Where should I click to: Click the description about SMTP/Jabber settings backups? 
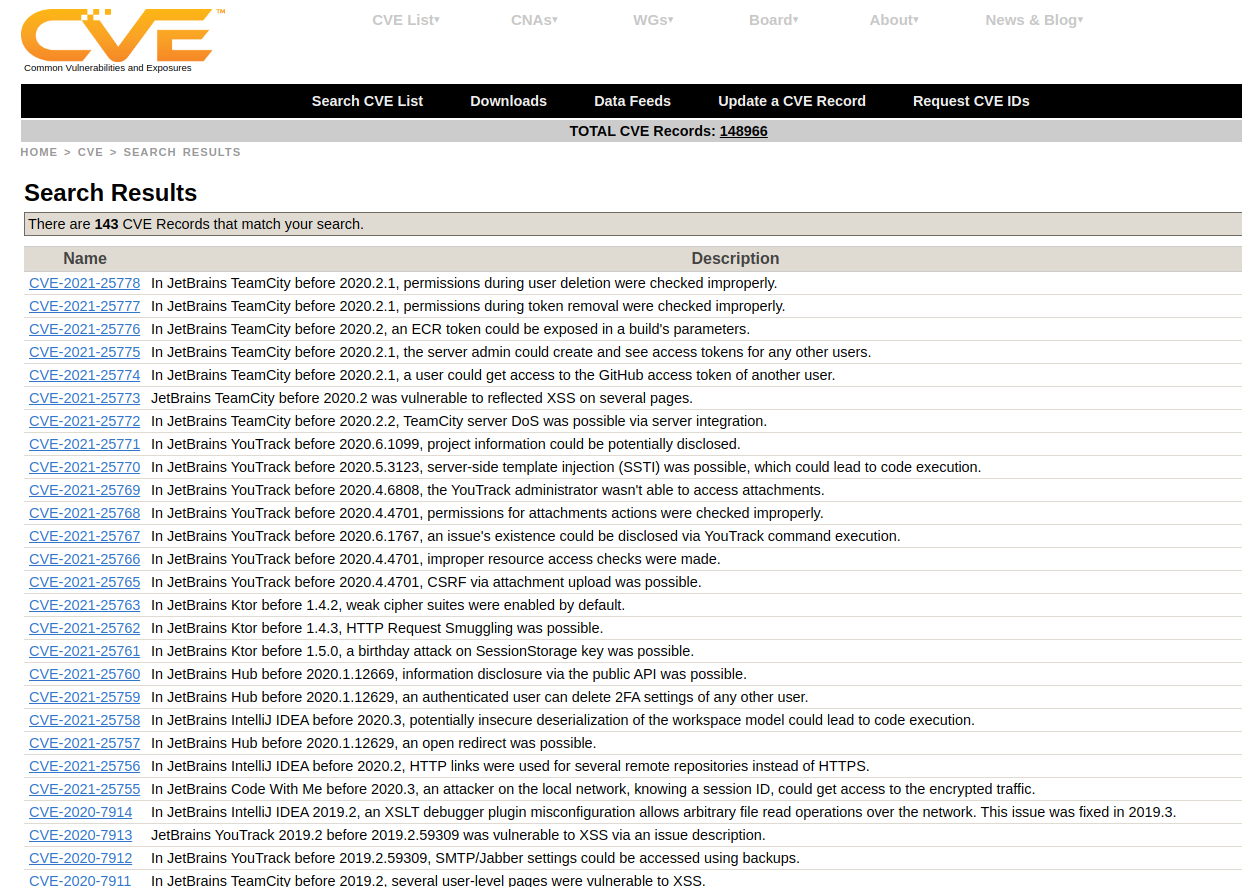coord(475,858)
